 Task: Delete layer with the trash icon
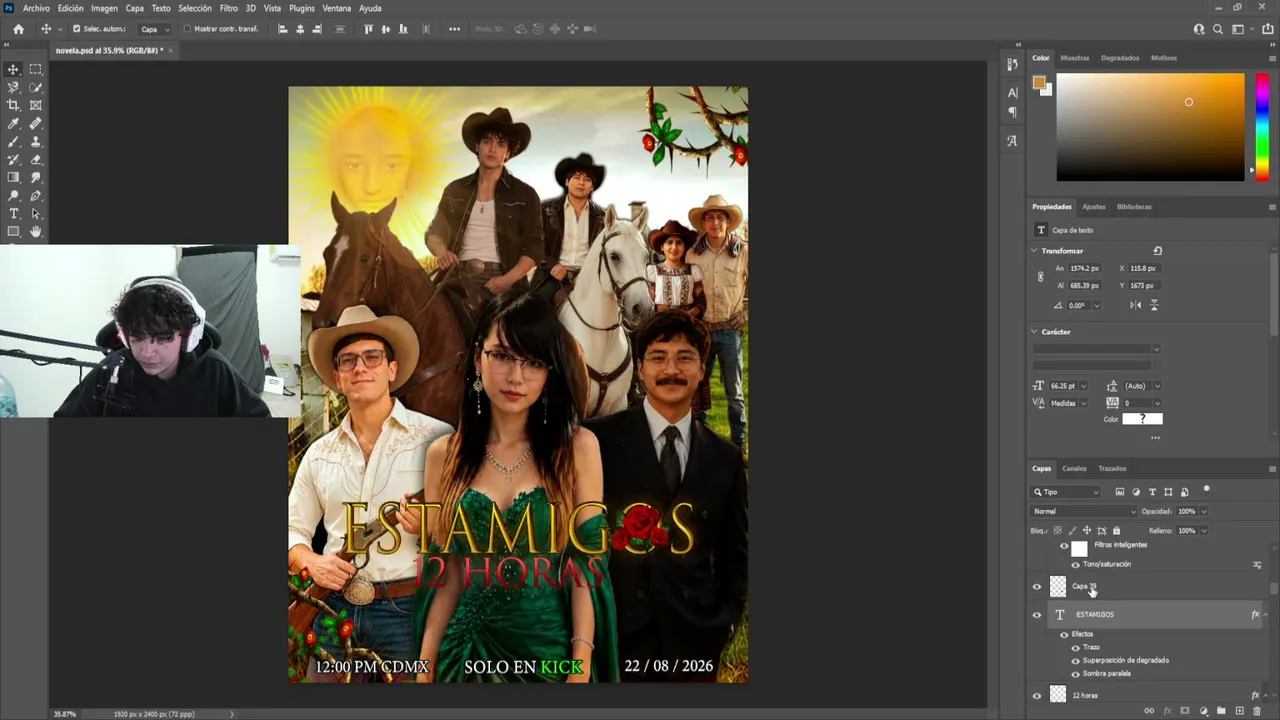(1257, 711)
